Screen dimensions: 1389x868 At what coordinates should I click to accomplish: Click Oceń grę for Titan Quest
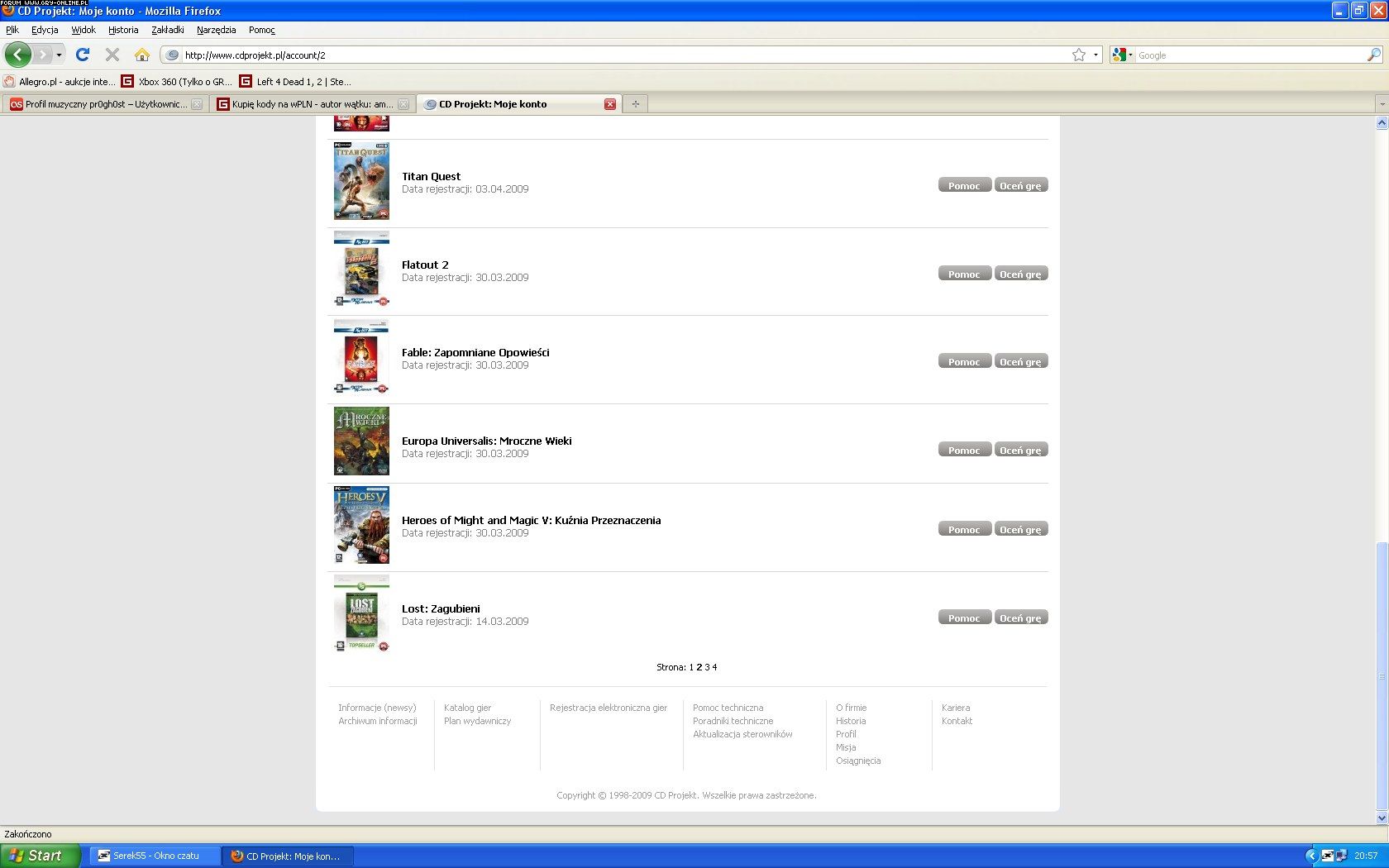click(1021, 185)
